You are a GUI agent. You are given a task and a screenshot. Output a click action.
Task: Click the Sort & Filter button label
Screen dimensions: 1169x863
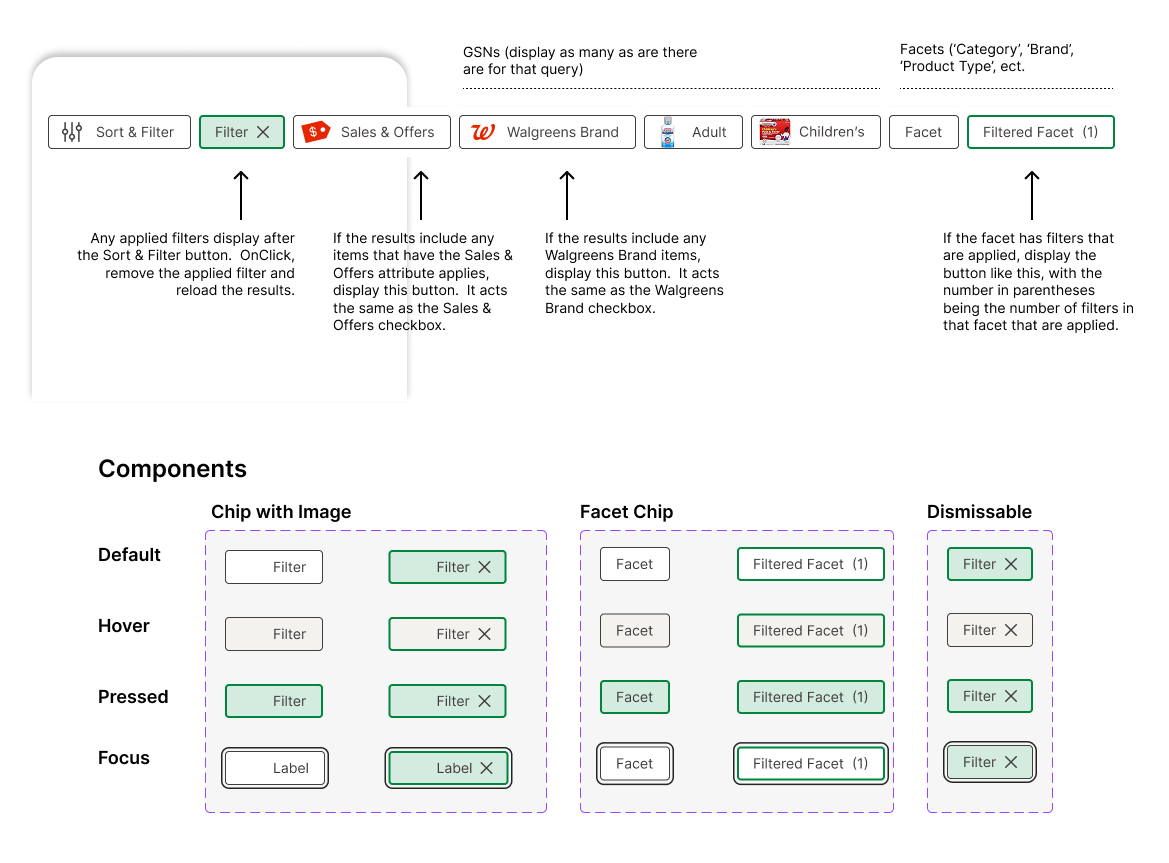coord(135,132)
